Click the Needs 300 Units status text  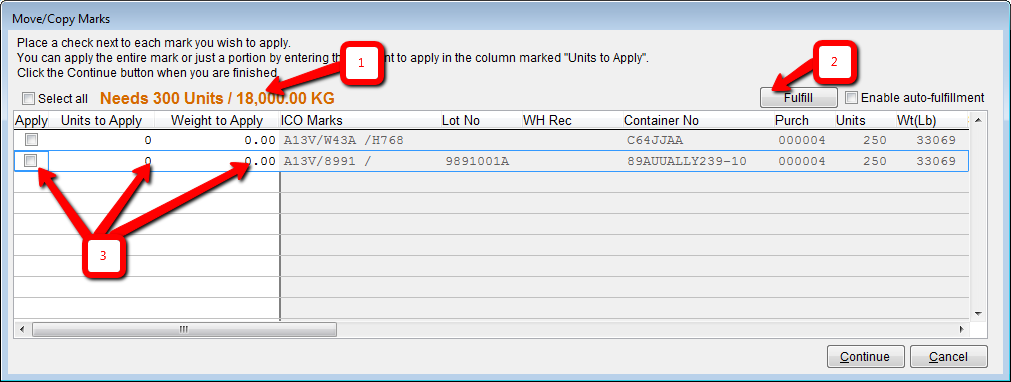[x=217, y=99]
